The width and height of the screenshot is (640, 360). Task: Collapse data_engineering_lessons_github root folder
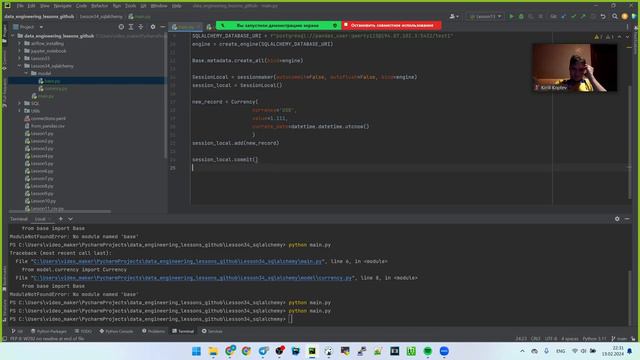pyautogui.click(x=13, y=36)
